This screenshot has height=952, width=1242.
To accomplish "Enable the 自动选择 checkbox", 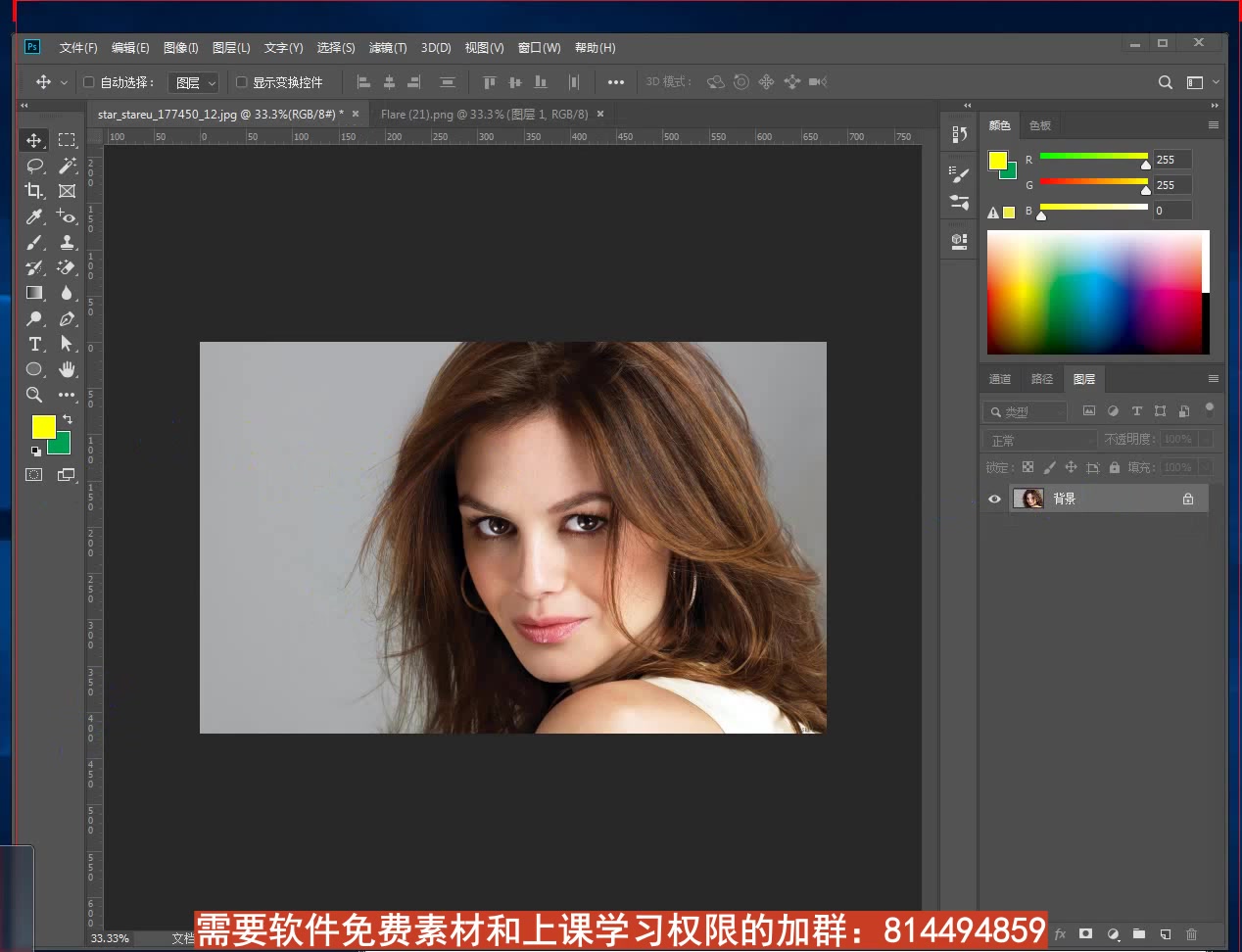I will [86, 82].
